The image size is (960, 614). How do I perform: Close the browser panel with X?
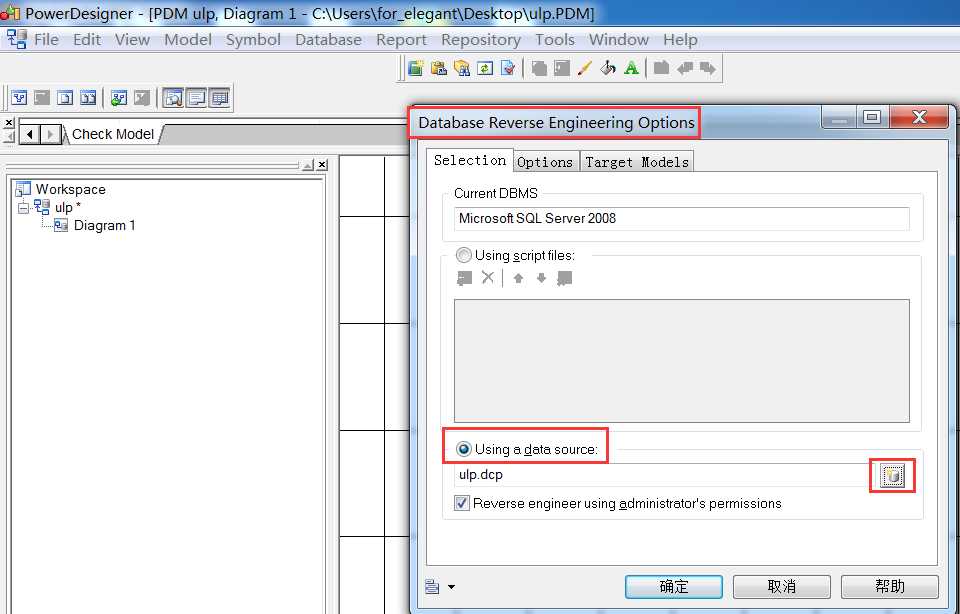(x=322, y=165)
